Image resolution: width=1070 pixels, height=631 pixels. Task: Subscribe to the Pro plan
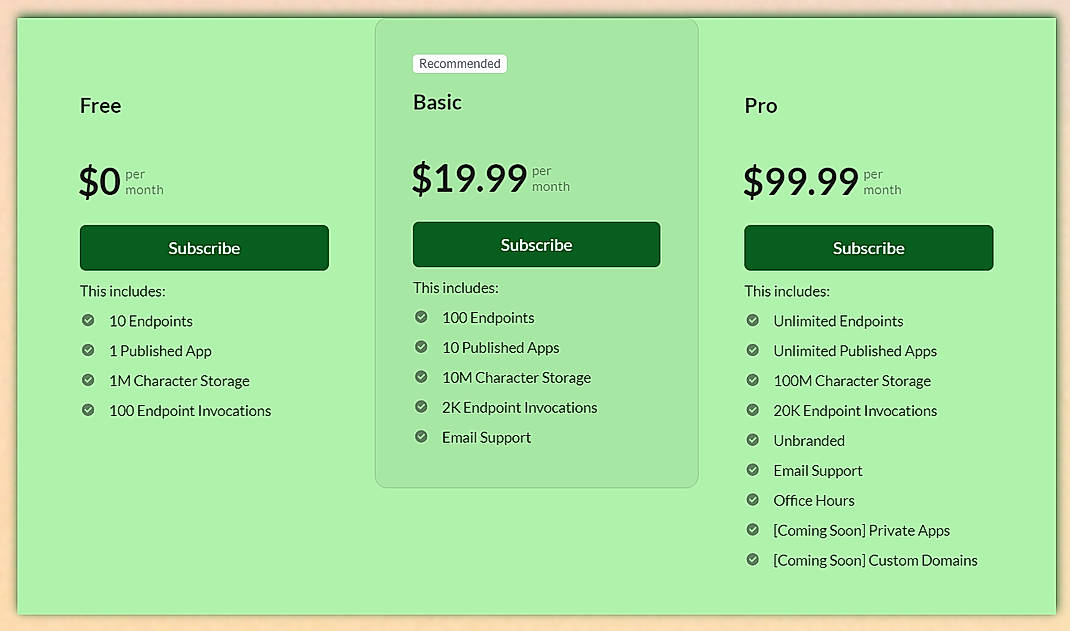868,248
